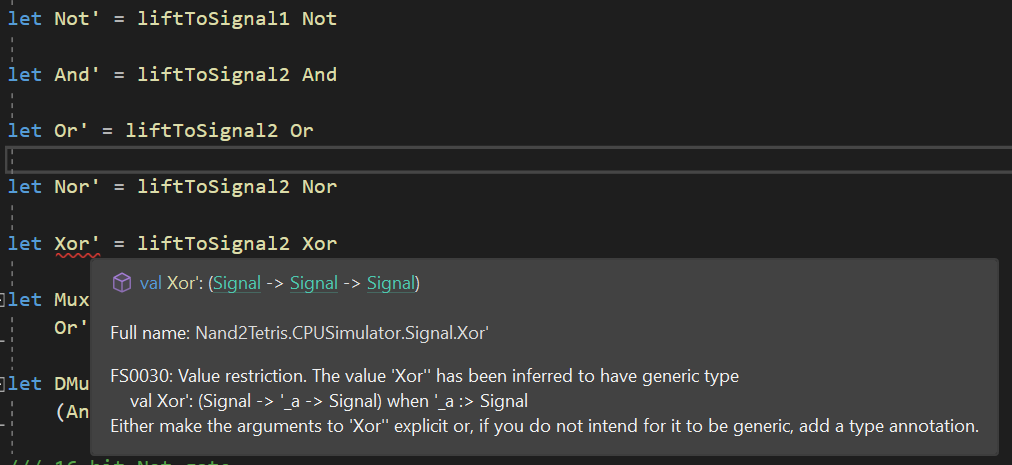Collapse the 'let Mux' code block
The height and width of the screenshot is (465, 1012).
2,300
